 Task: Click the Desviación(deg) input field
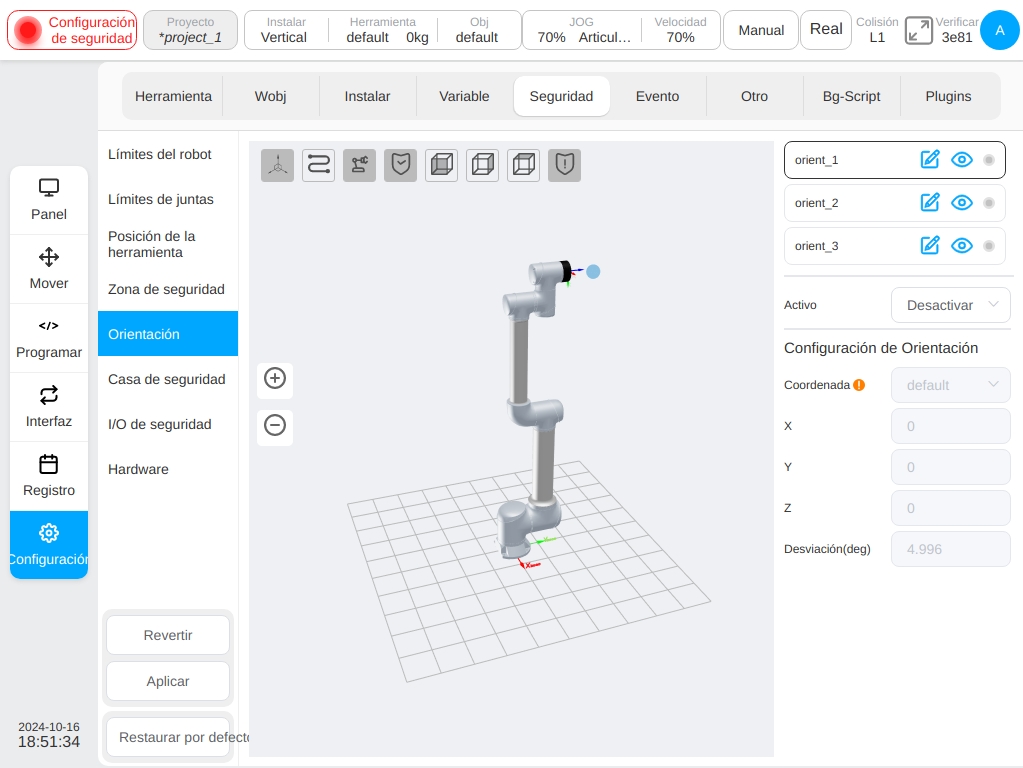(951, 549)
